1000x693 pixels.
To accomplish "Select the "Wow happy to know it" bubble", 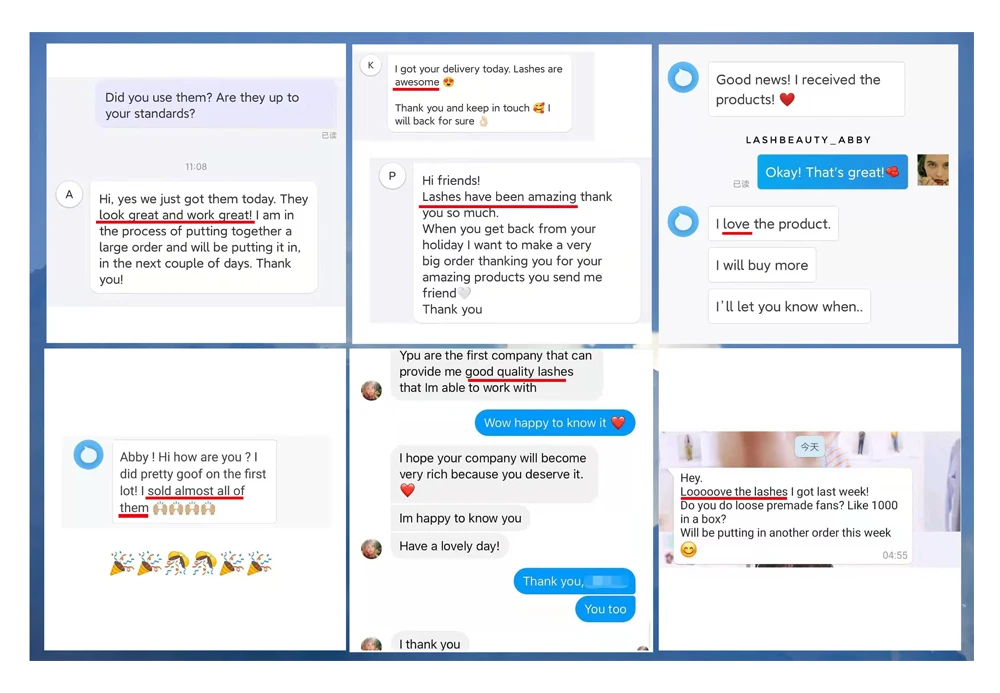I will (x=555, y=423).
